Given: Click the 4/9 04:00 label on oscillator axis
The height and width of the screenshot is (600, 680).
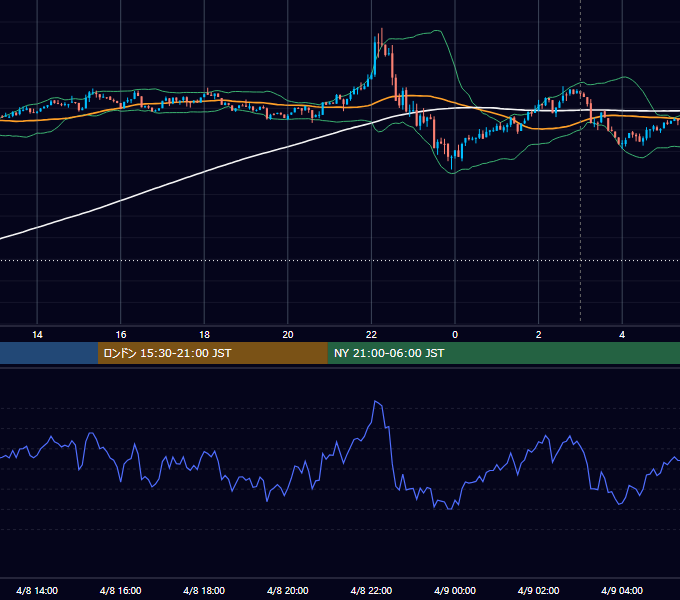Looking at the screenshot, I should 622,590.
